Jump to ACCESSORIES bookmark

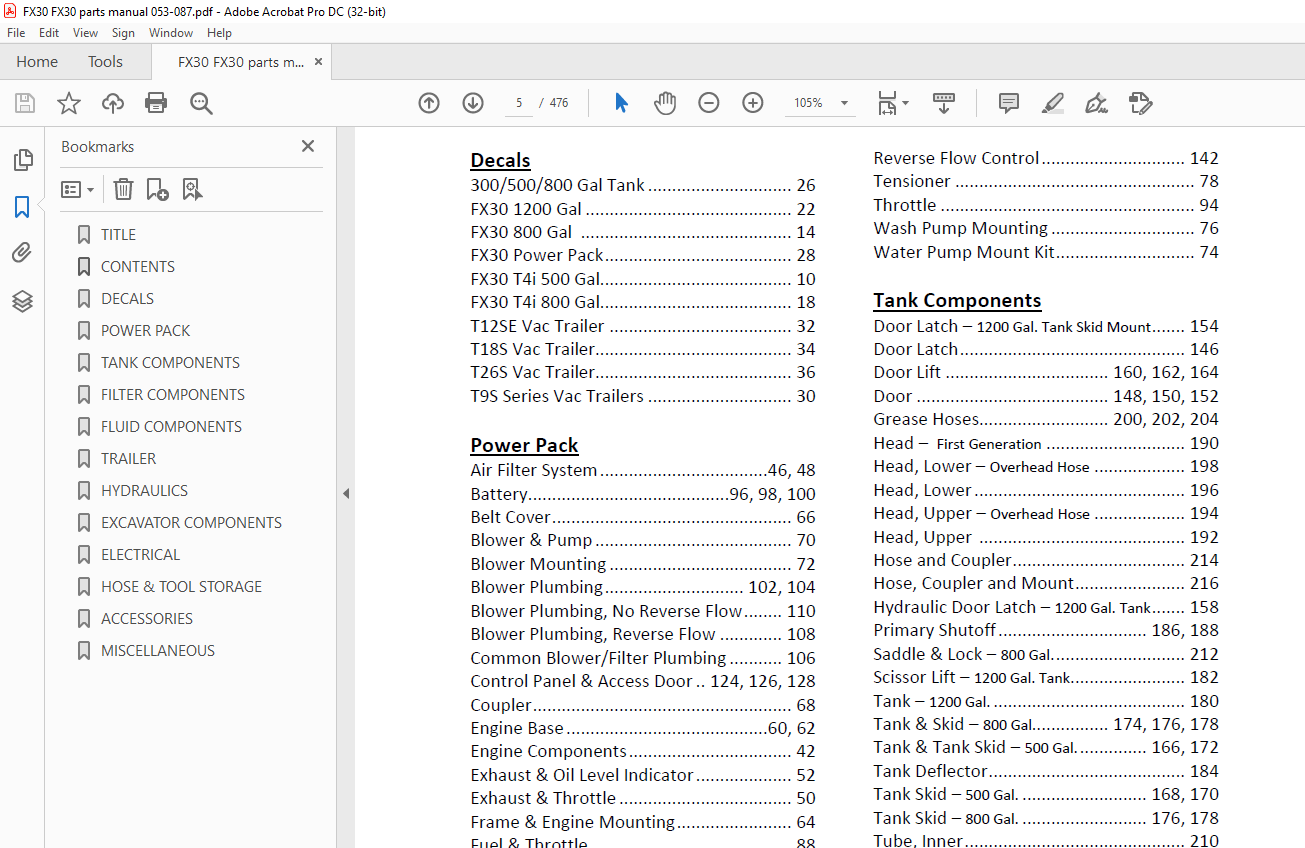[x=147, y=619]
